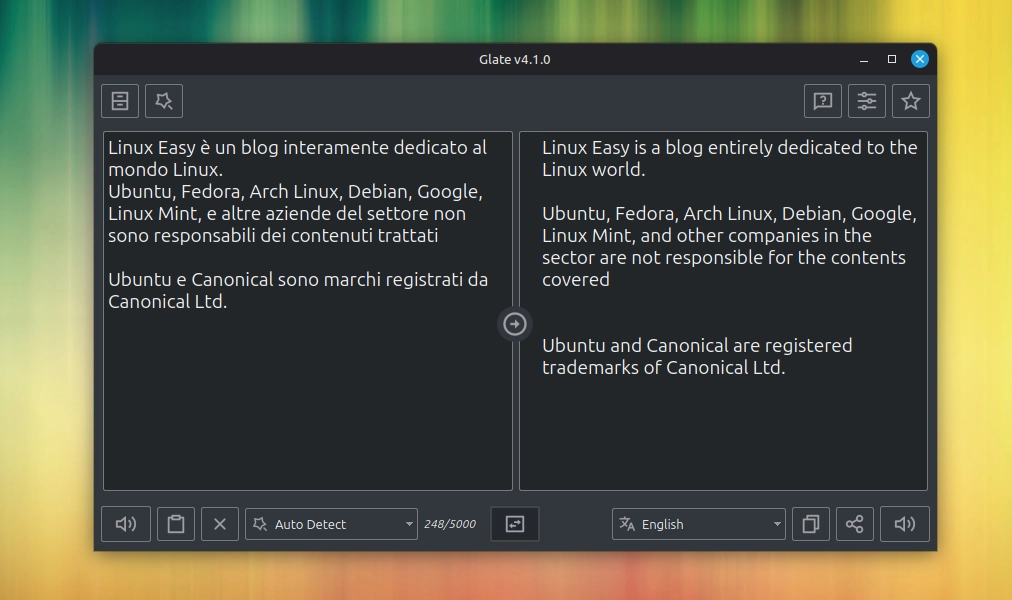Screen dimensions: 1012x600
Task: Listen to the English translation audio
Action: pyautogui.click(x=905, y=524)
